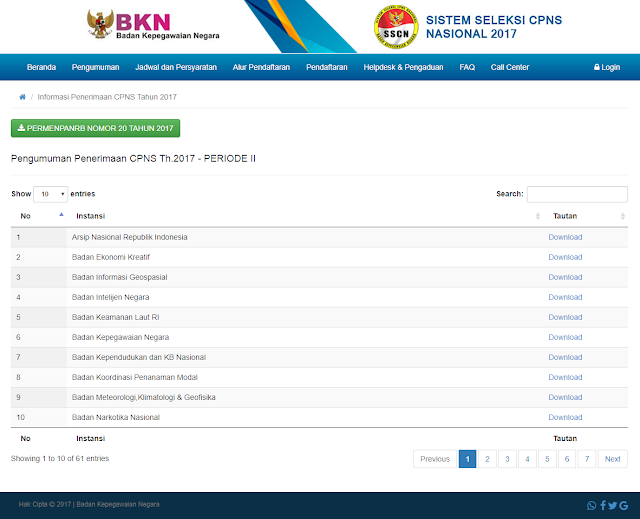Open Call Center menu item
The height and width of the screenshot is (519, 640).
point(510,67)
